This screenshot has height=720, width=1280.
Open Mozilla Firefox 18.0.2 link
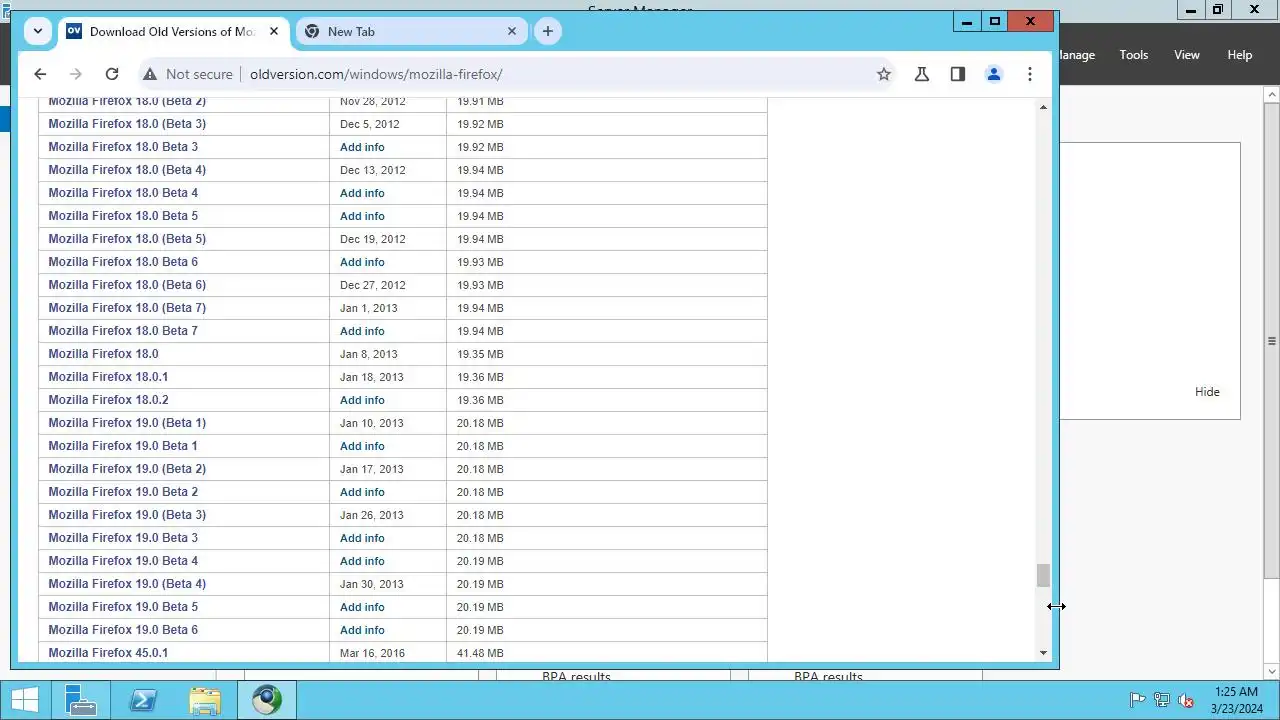tap(108, 400)
